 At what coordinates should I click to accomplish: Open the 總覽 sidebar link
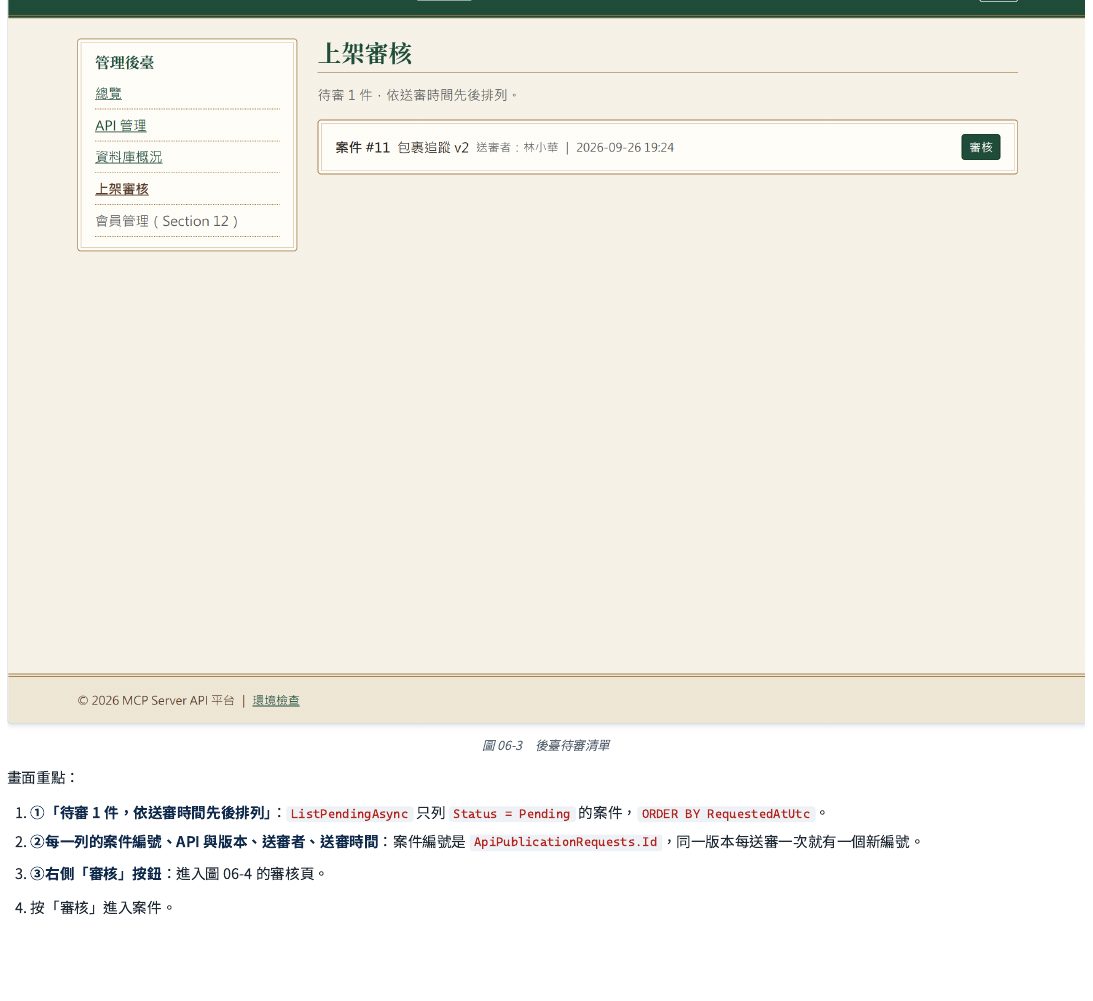click(108, 93)
